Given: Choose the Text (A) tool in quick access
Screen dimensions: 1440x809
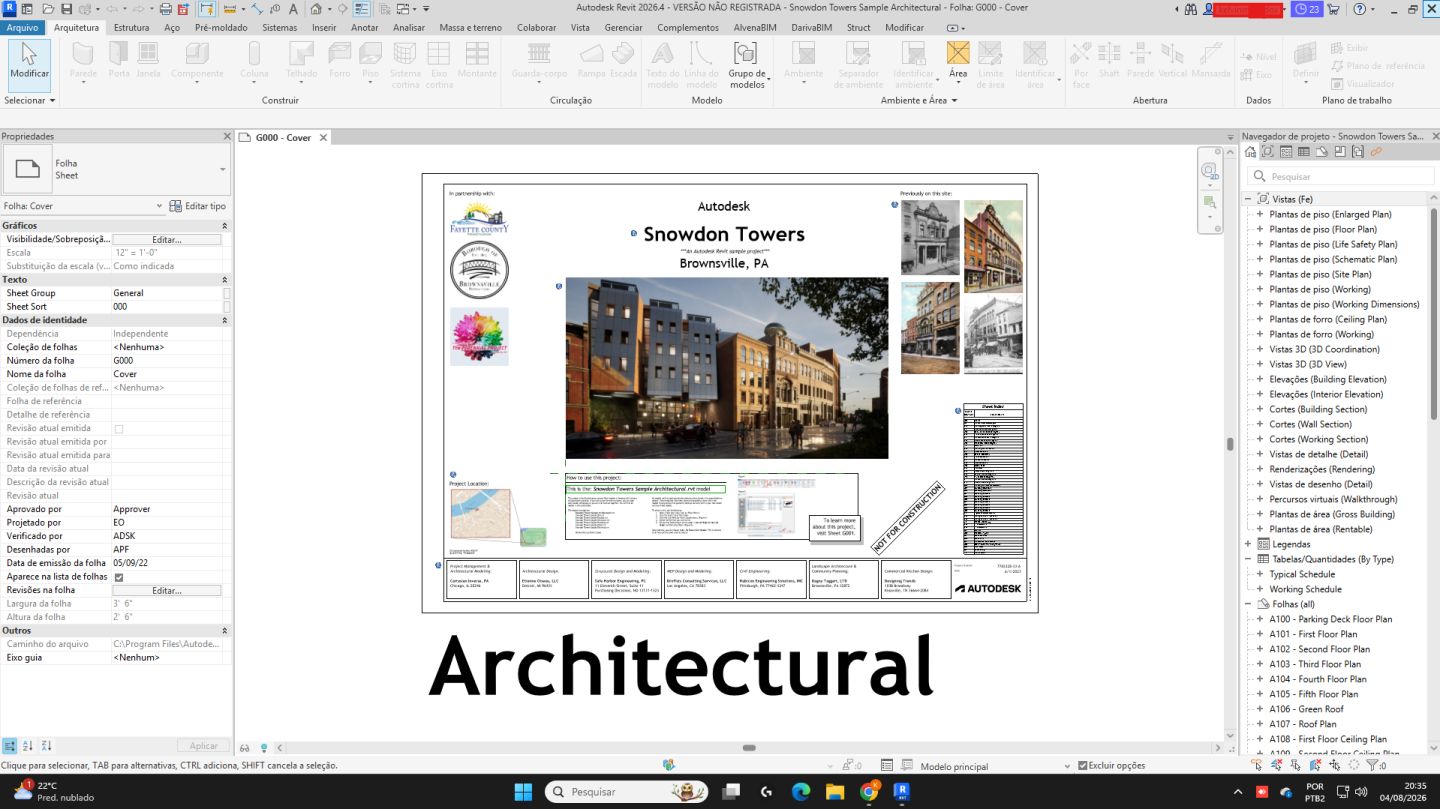Looking at the screenshot, I should [x=293, y=9].
